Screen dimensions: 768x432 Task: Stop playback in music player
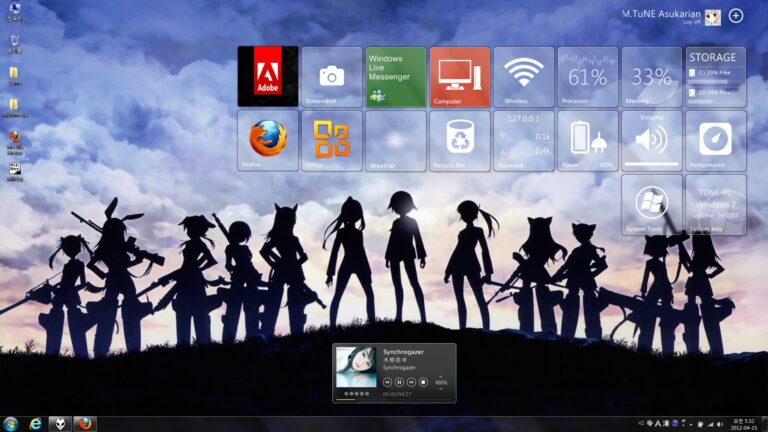pyautogui.click(x=423, y=382)
